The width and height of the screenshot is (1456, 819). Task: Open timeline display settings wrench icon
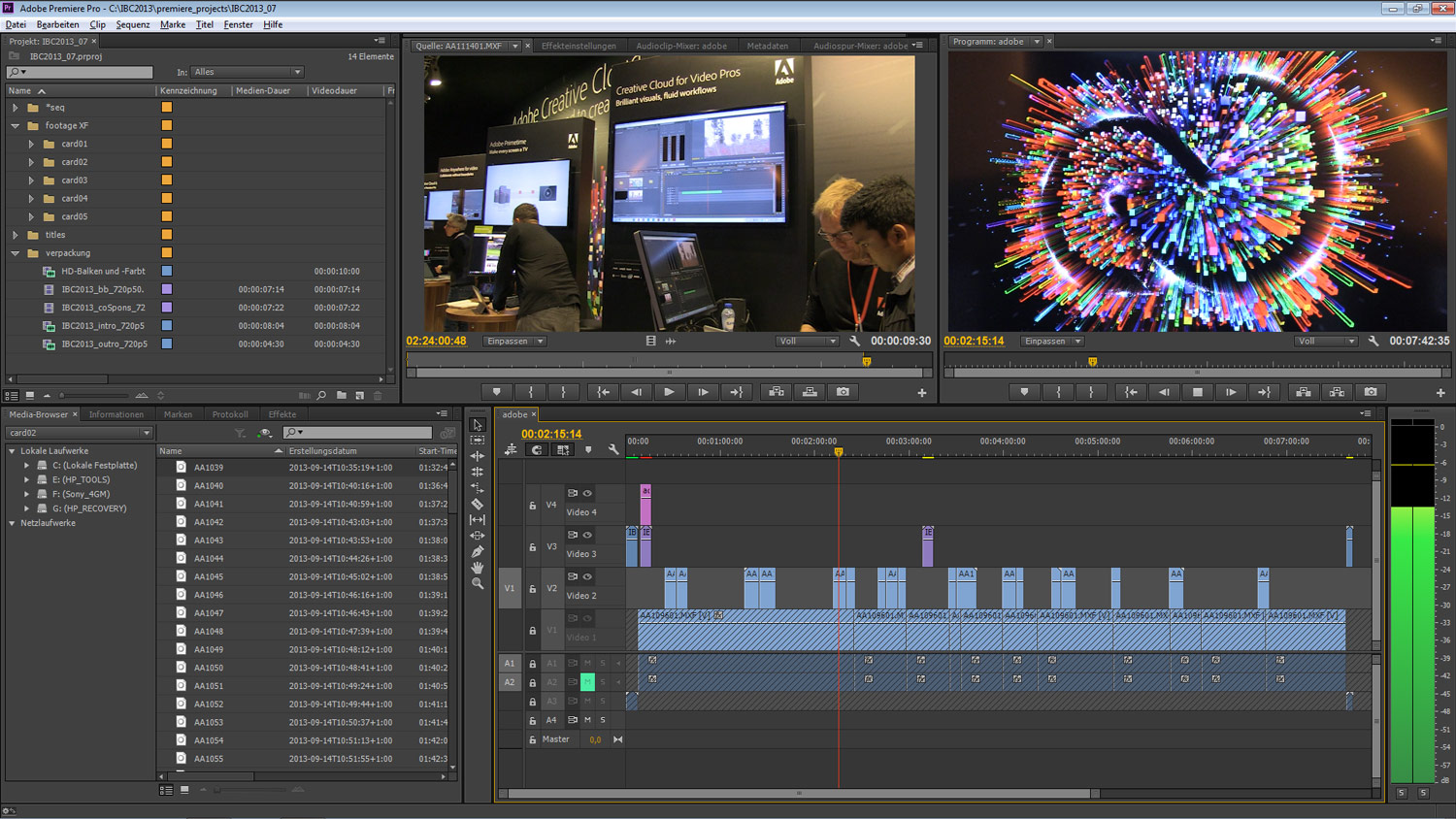613,450
